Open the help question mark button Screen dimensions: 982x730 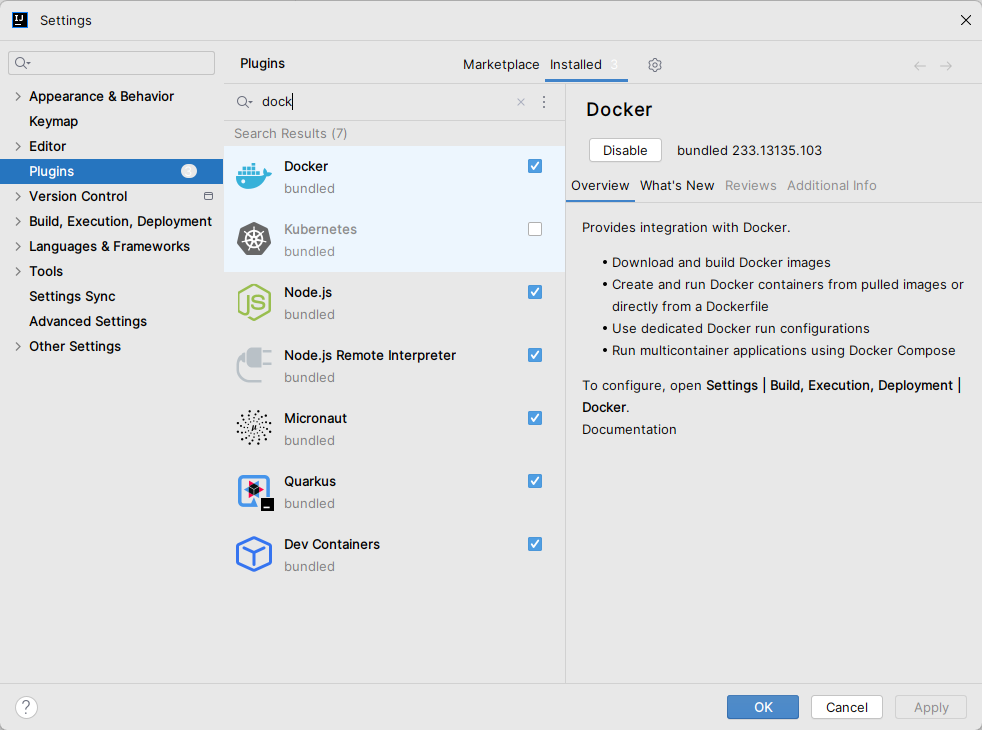point(26,707)
